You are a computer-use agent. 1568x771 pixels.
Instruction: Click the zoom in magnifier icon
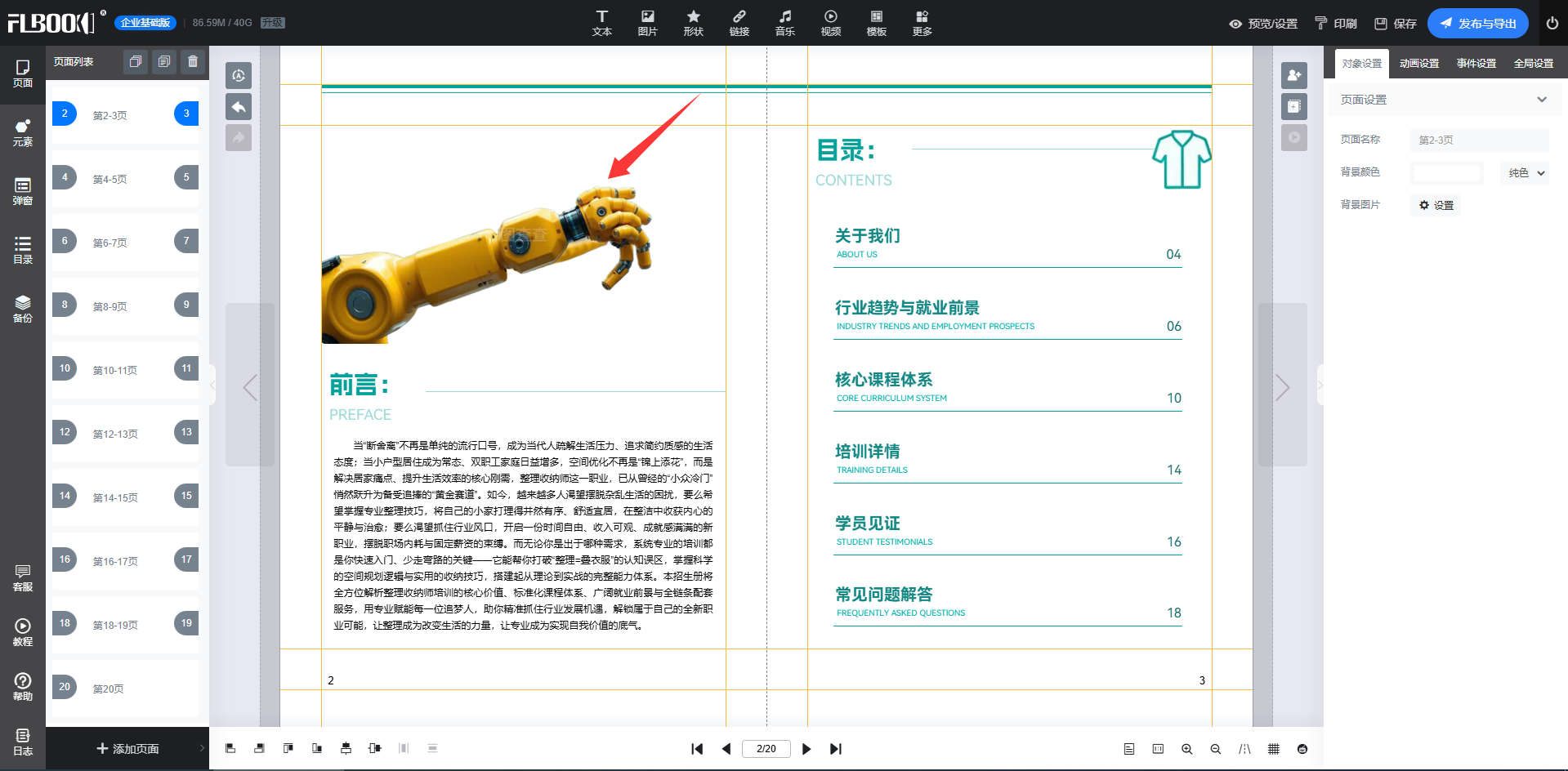[1186, 749]
